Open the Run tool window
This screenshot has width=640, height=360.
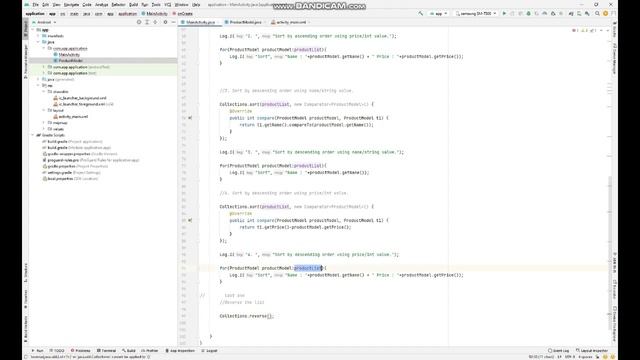38,351
